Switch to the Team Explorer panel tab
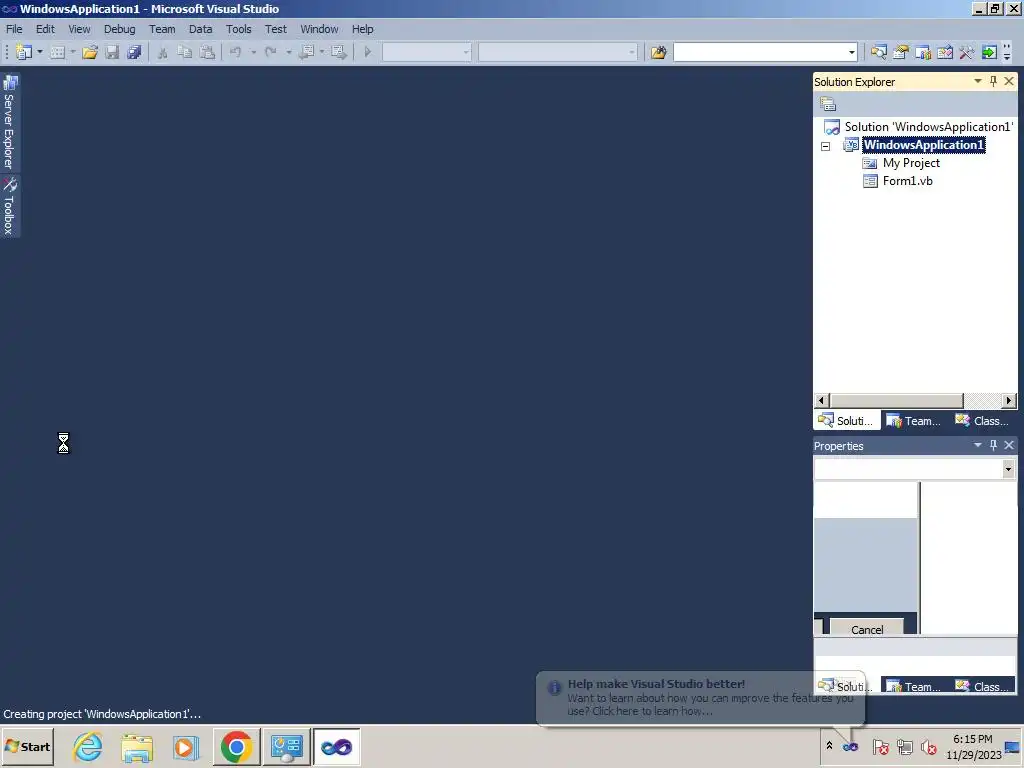The image size is (1024, 768). pos(913,421)
